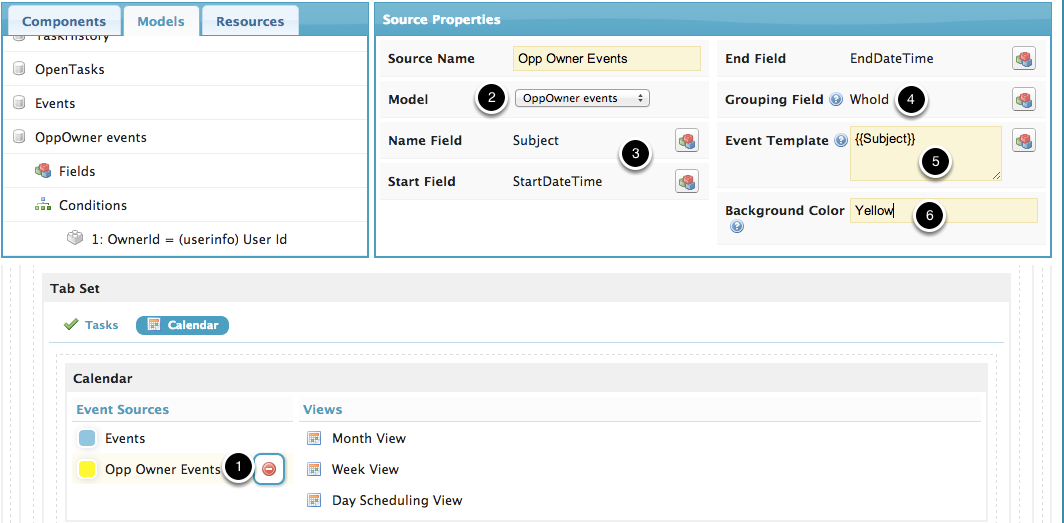Open the Model dropdown showing OppOwner events
Image resolution: width=1064 pixels, height=523 pixels.
point(582,99)
